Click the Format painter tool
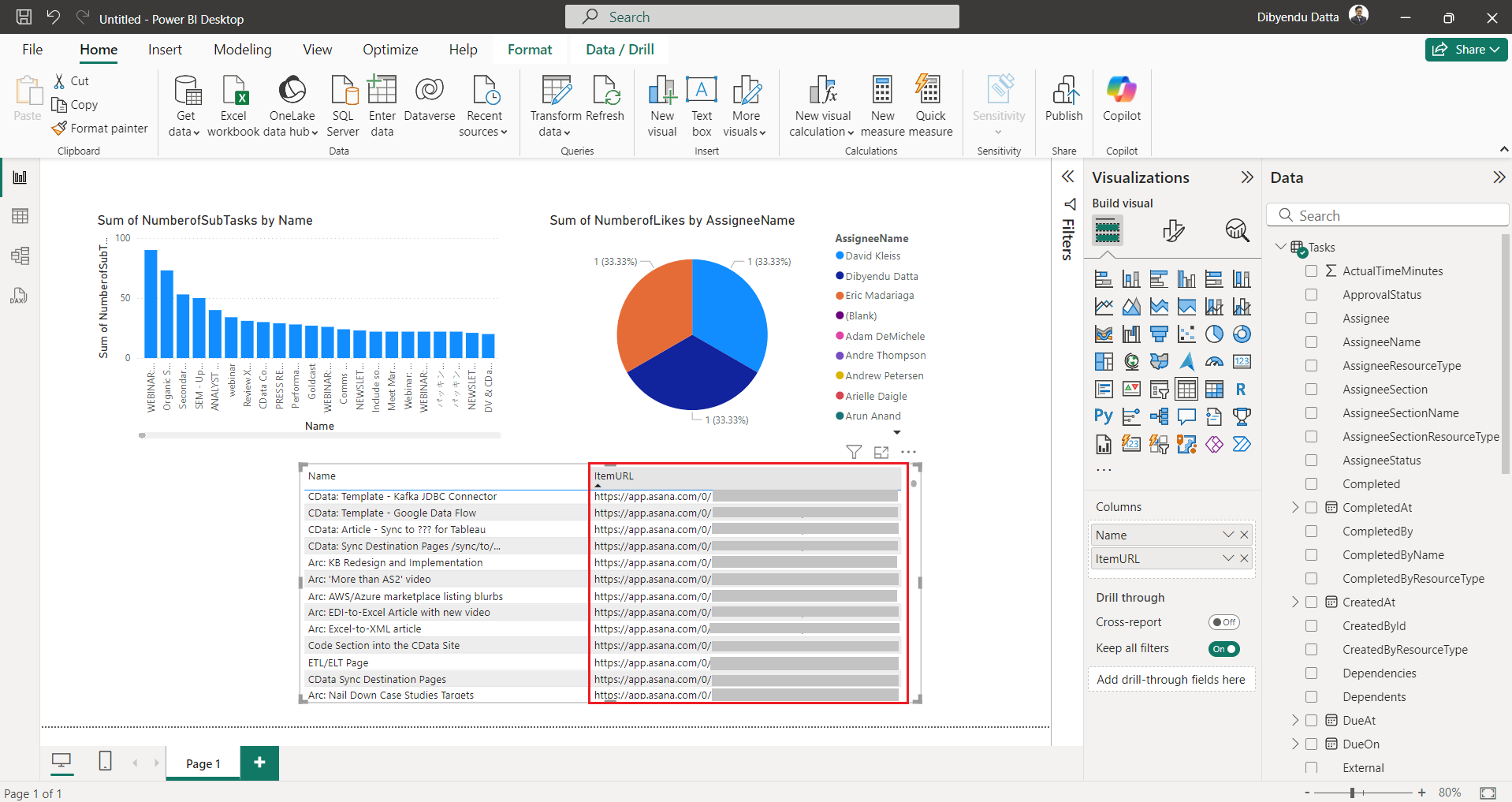 pyautogui.click(x=99, y=129)
